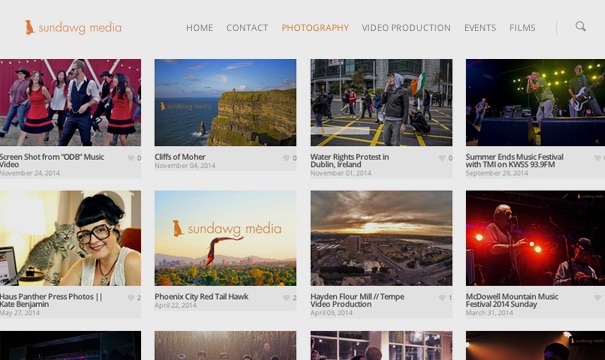The height and width of the screenshot is (360, 605).
Task: Click the "Screen Shot from ODB Music Video" title
Action: (52, 161)
